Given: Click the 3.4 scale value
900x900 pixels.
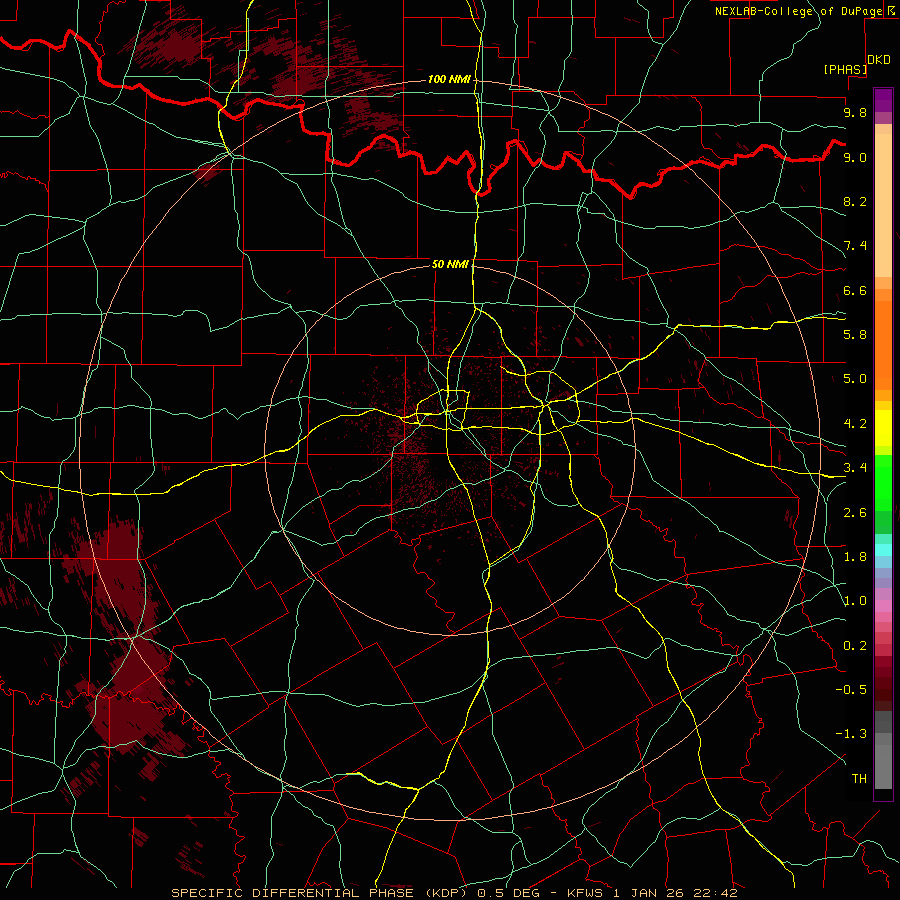Looking at the screenshot, I should point(855,468).
